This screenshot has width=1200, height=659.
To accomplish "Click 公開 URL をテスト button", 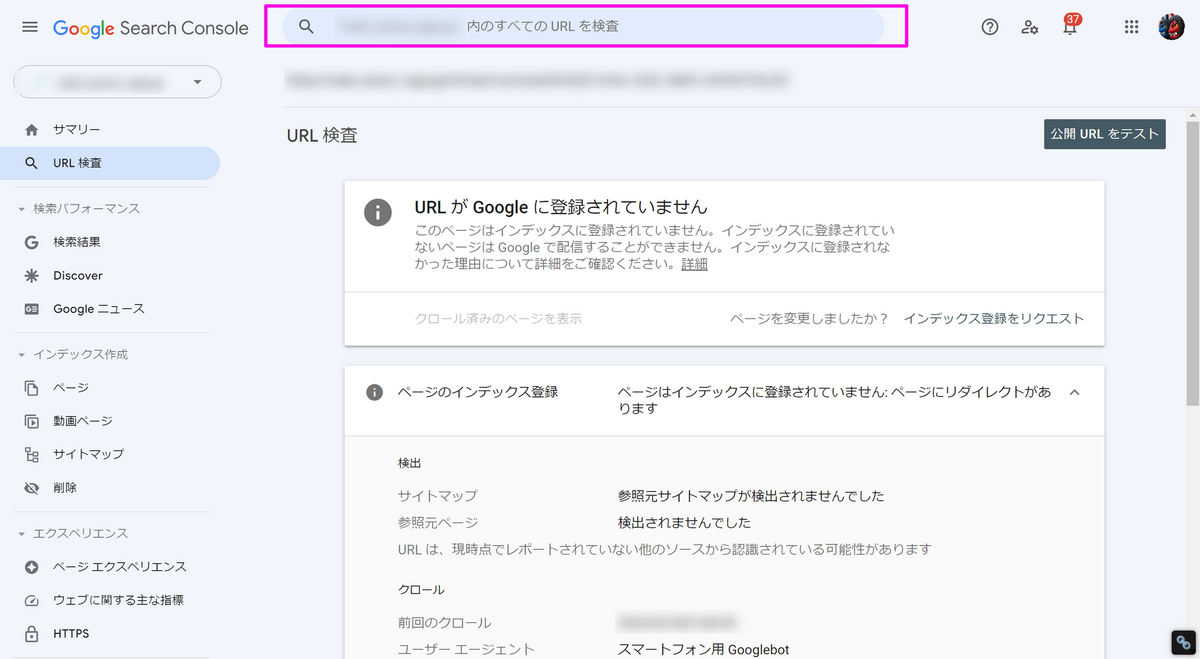I will (x=1105, y=134).
